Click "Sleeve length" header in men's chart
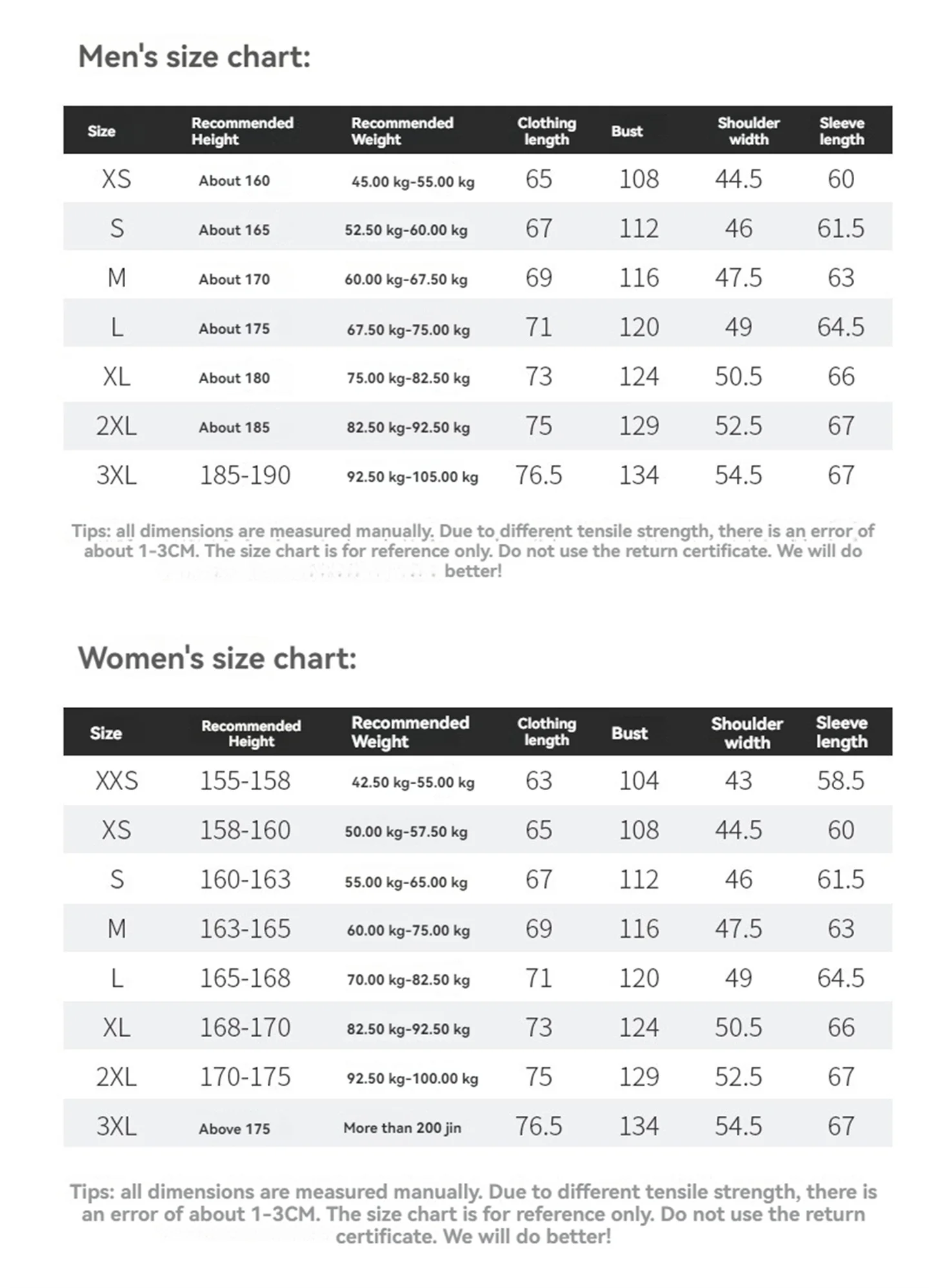 click(841, 131)
